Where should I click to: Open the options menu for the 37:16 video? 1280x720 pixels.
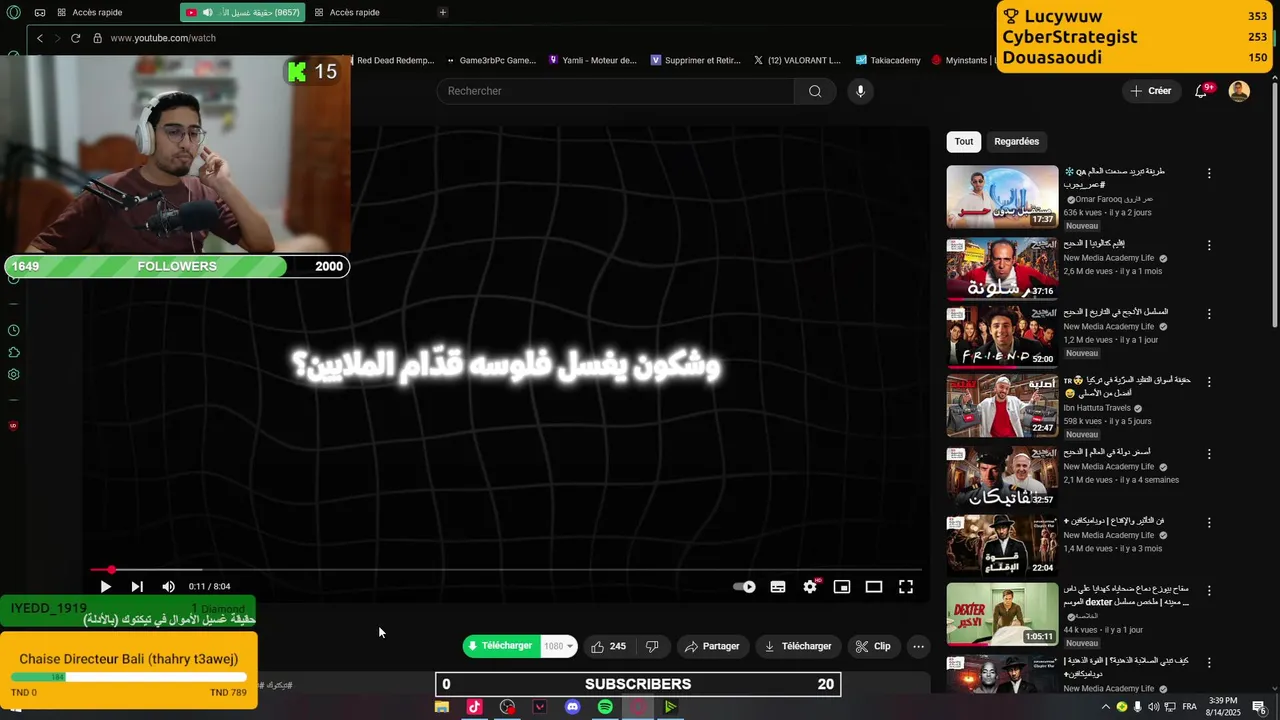coord(1209,245)
